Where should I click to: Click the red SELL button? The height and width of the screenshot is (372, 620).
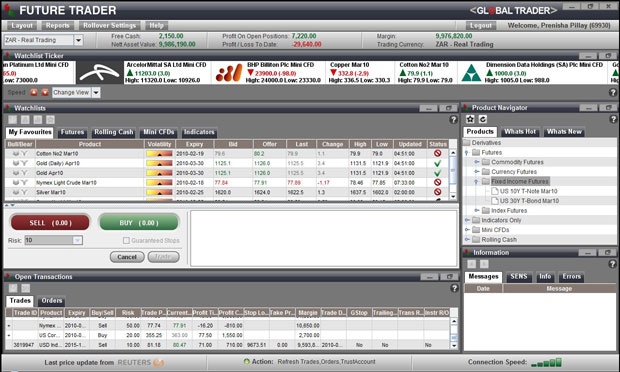(x=50, y=223)
